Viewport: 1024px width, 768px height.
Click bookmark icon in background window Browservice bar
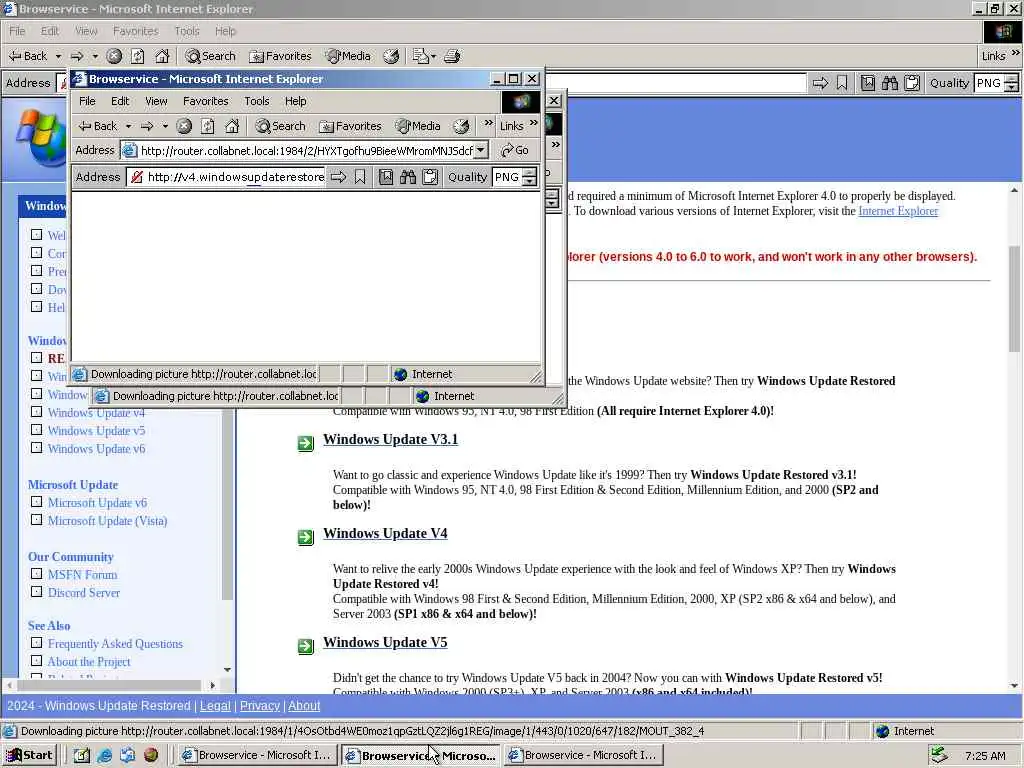click(x=842, y=83)
